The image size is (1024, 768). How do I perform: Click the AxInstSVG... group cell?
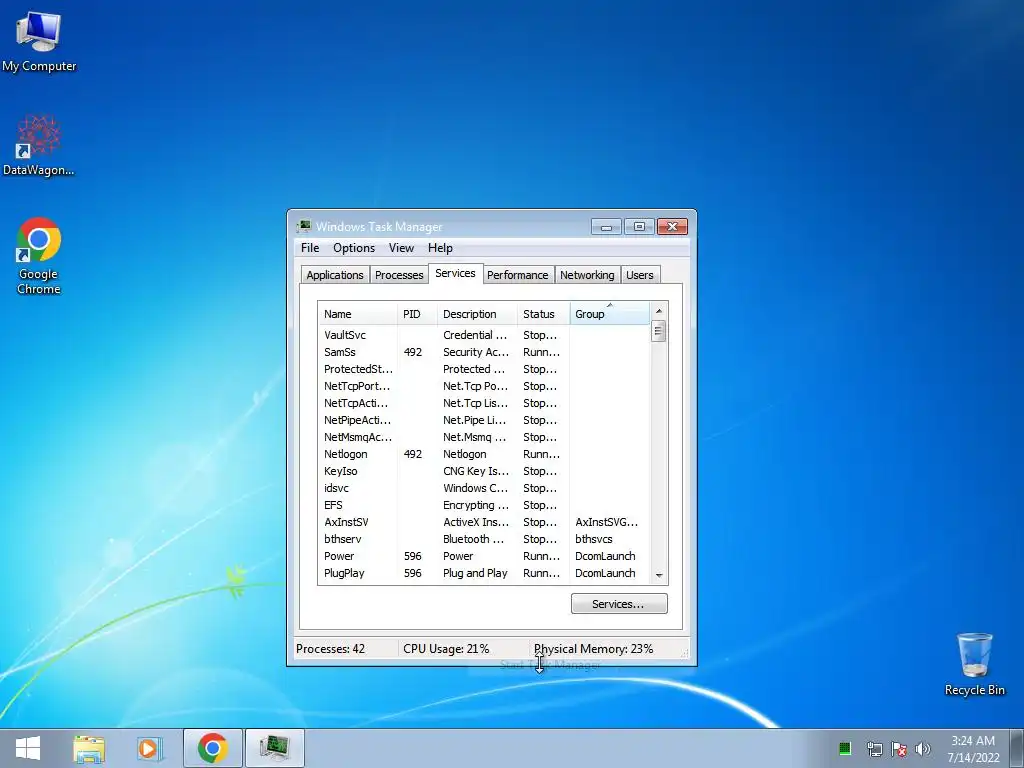(x=606, y=522)
